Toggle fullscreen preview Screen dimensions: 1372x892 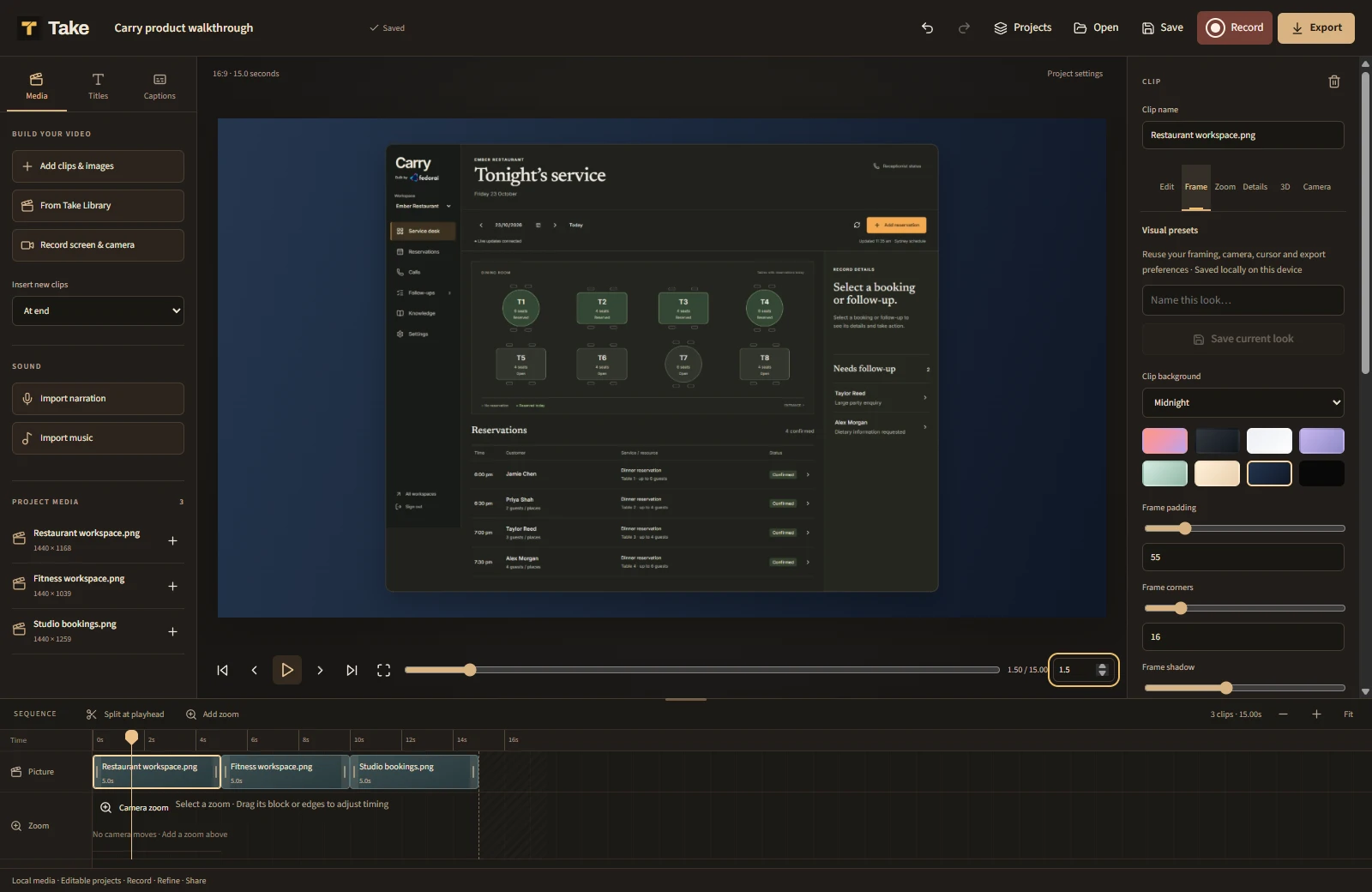click(383, 670)
